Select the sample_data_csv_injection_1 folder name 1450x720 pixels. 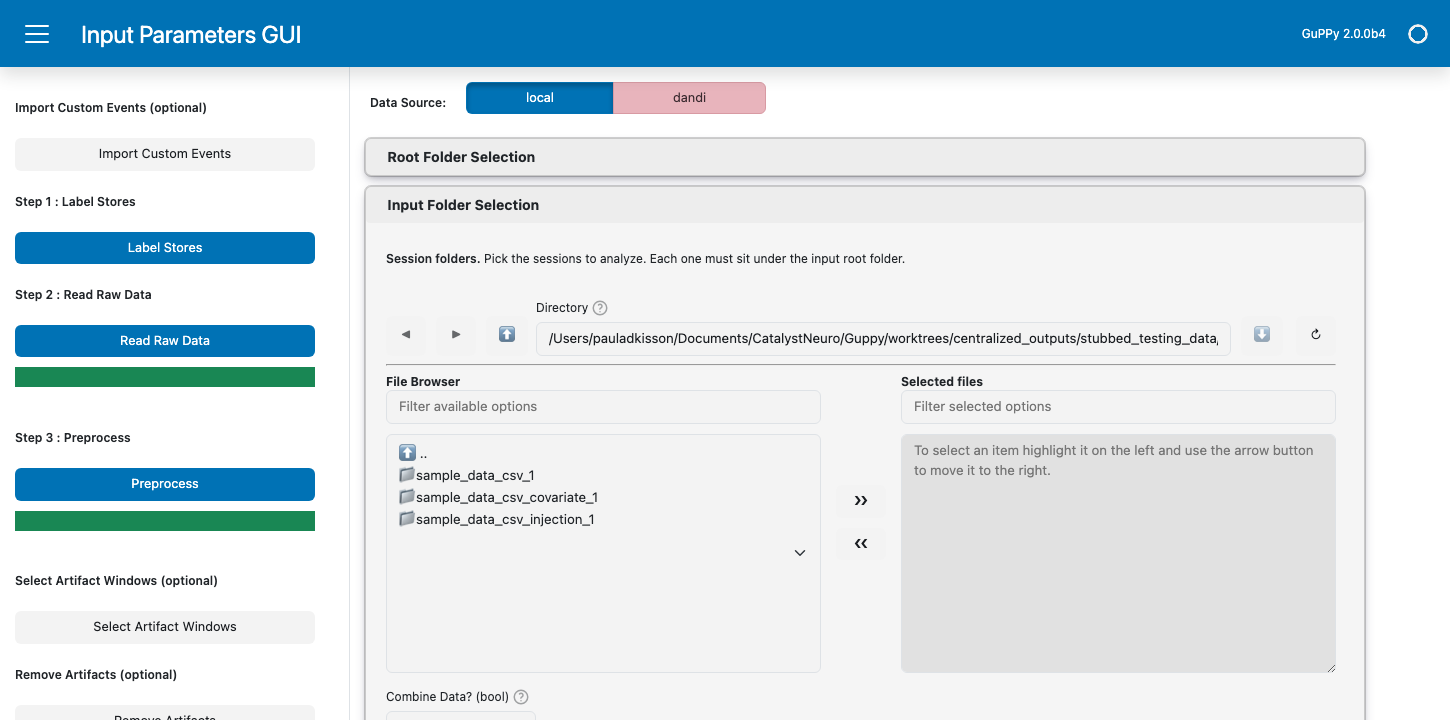pyautogui.click(x=505, y=519)
